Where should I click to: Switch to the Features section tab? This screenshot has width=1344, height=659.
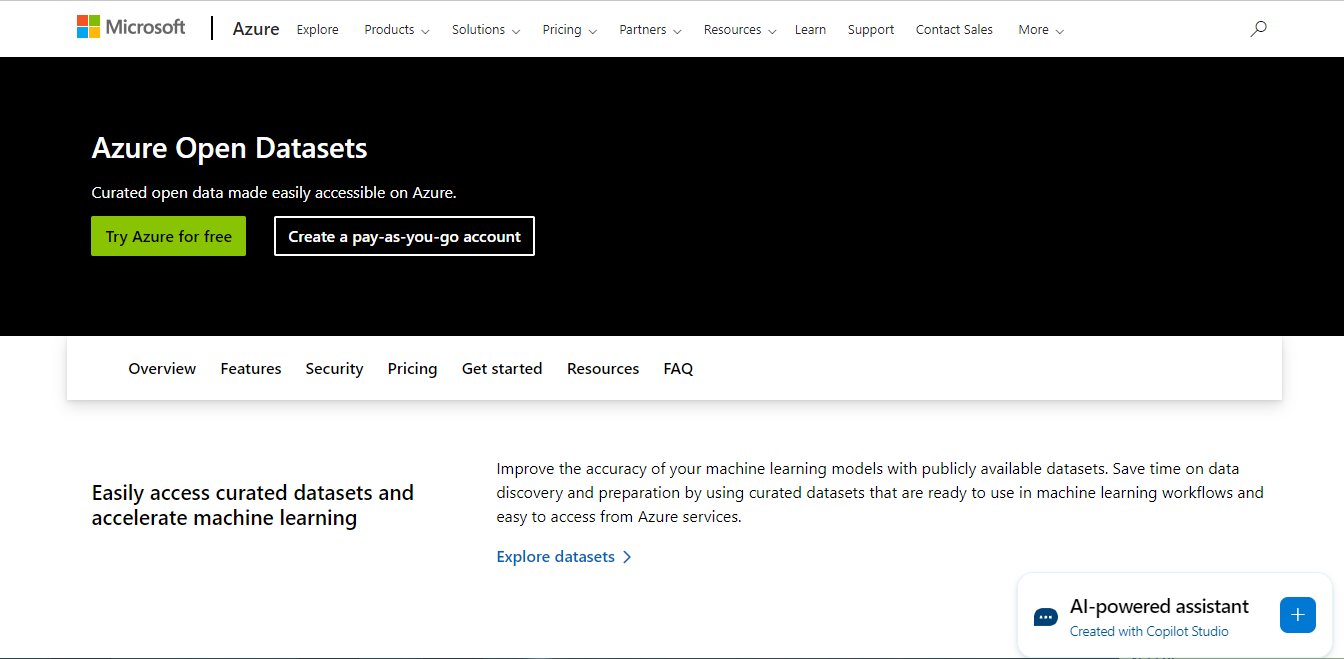point(251,369)
